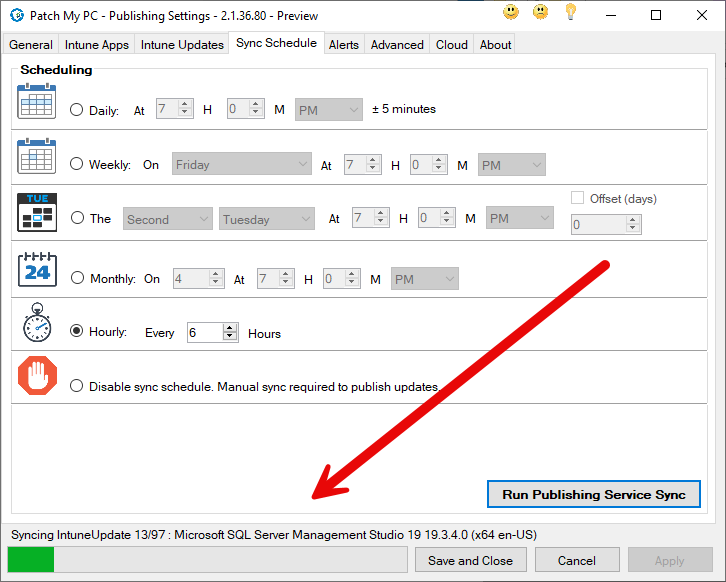
Task: Open the Weekly AM/PM dropdown
Action: 512,165
